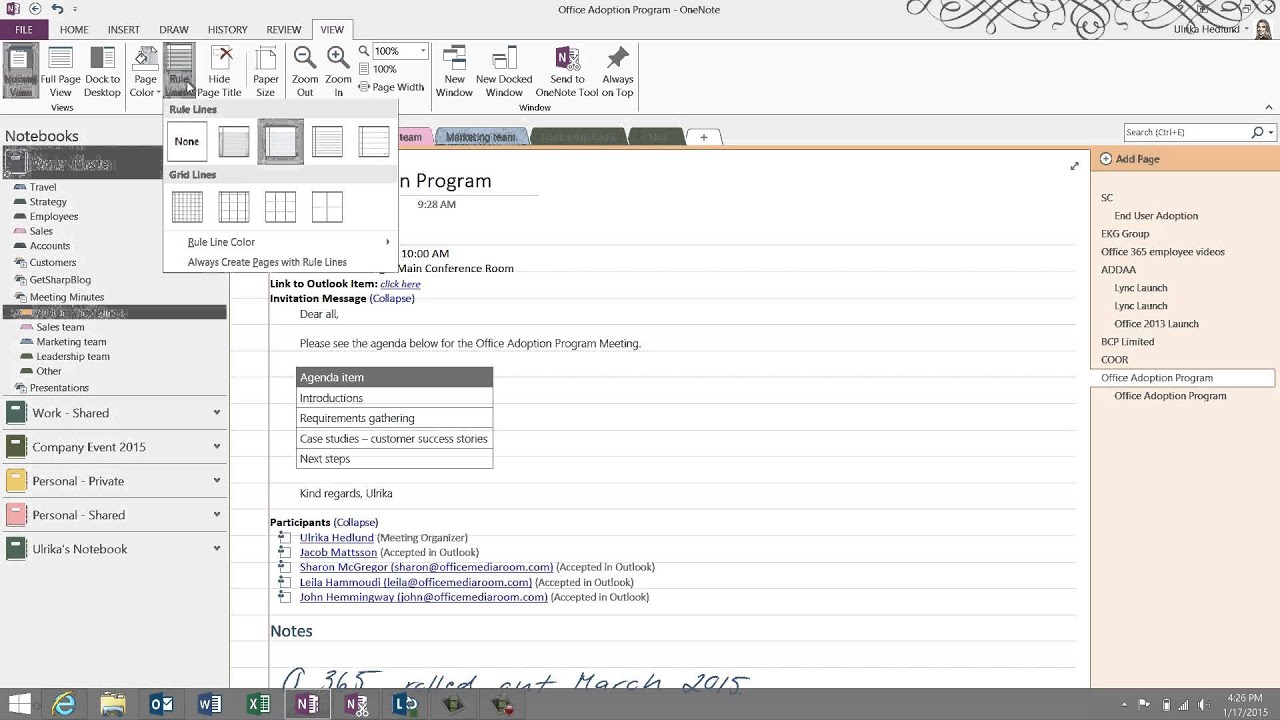Click the Zoom Out magnifier icon
The height and width of the screenshot is (720, 1280).
[x=305, y=58]
